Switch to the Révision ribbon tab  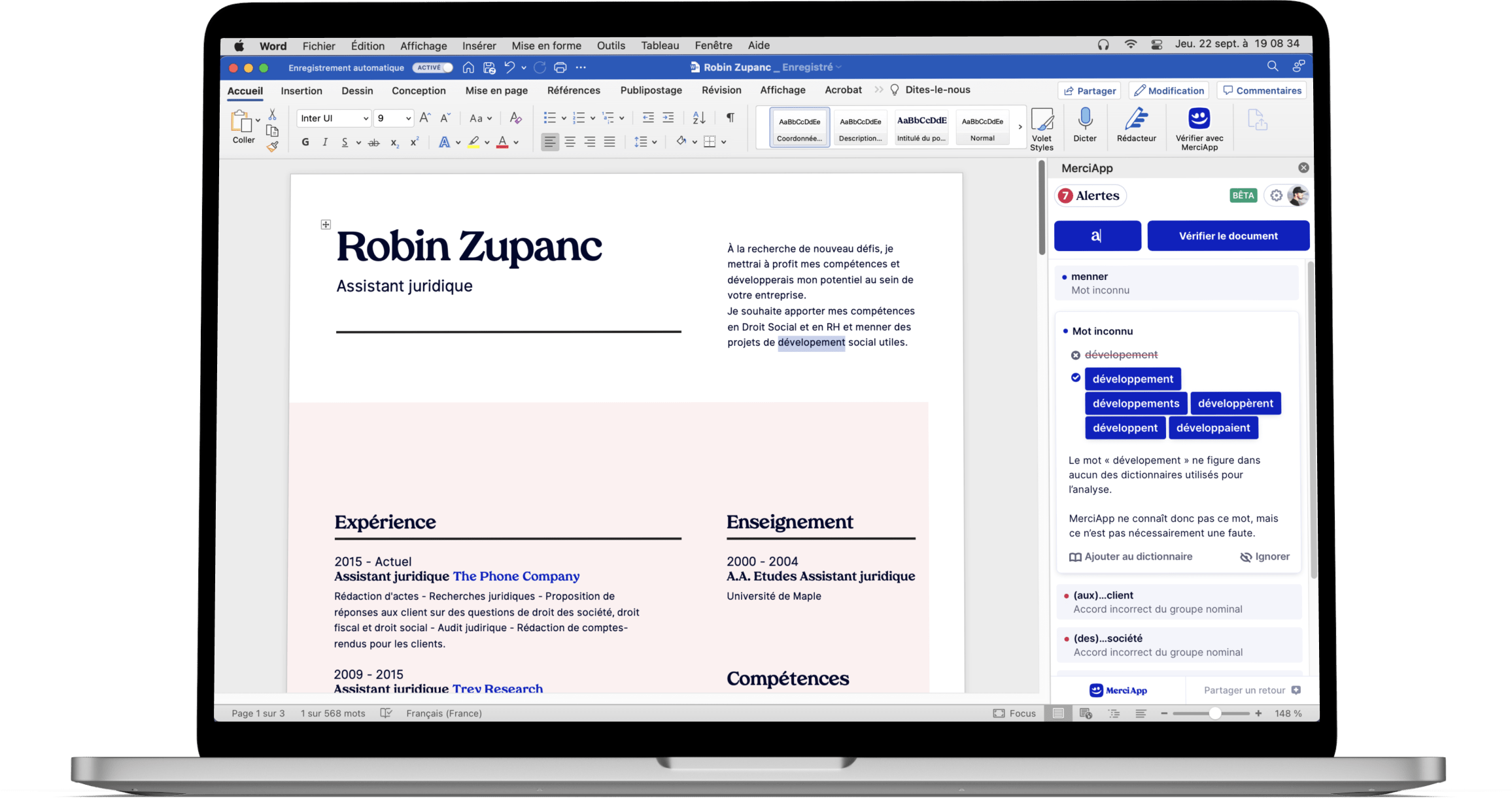[721, 90]
